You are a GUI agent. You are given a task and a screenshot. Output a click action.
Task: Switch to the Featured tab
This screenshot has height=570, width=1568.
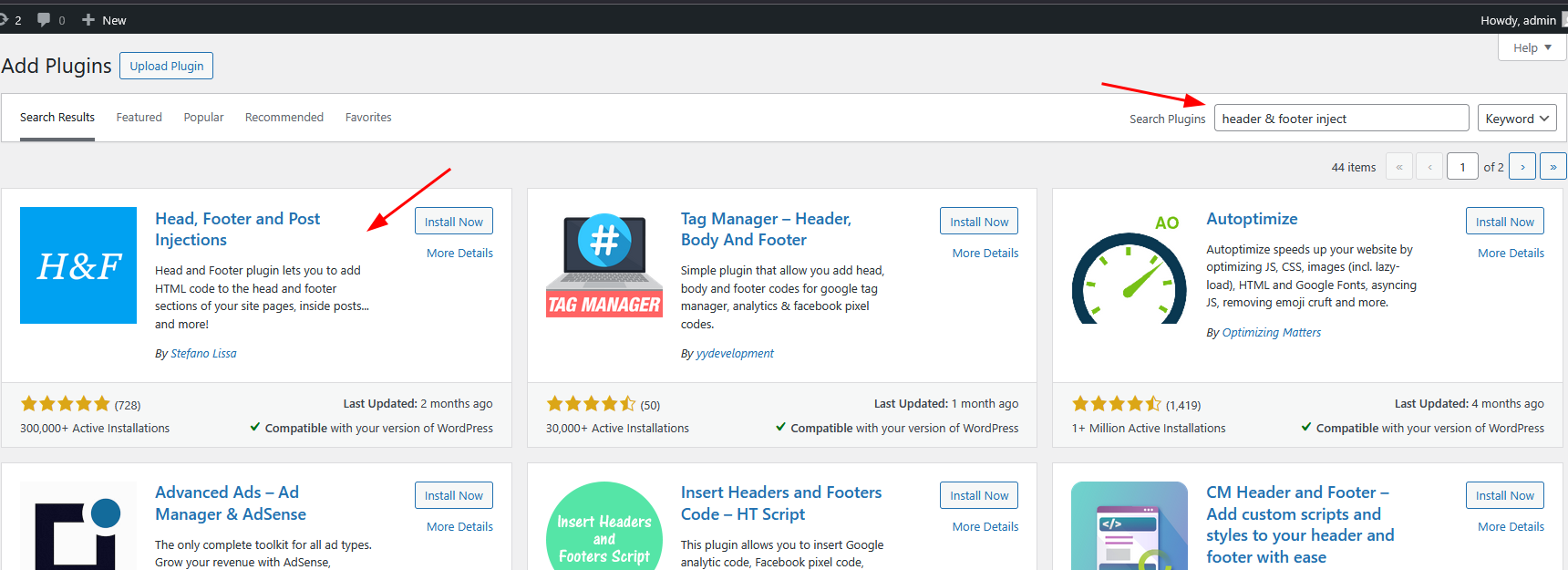coord(139,118)
